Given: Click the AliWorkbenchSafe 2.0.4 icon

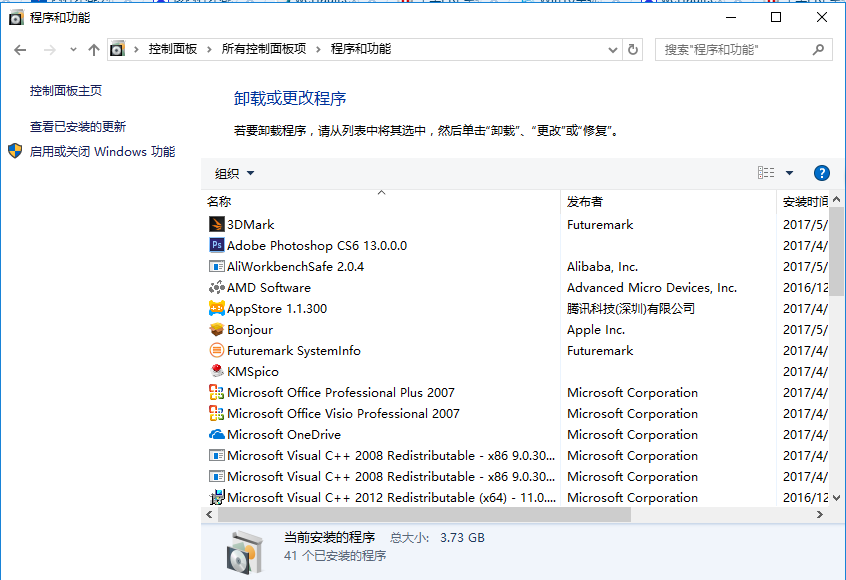Looking at the screenshot, I should 216,266.
